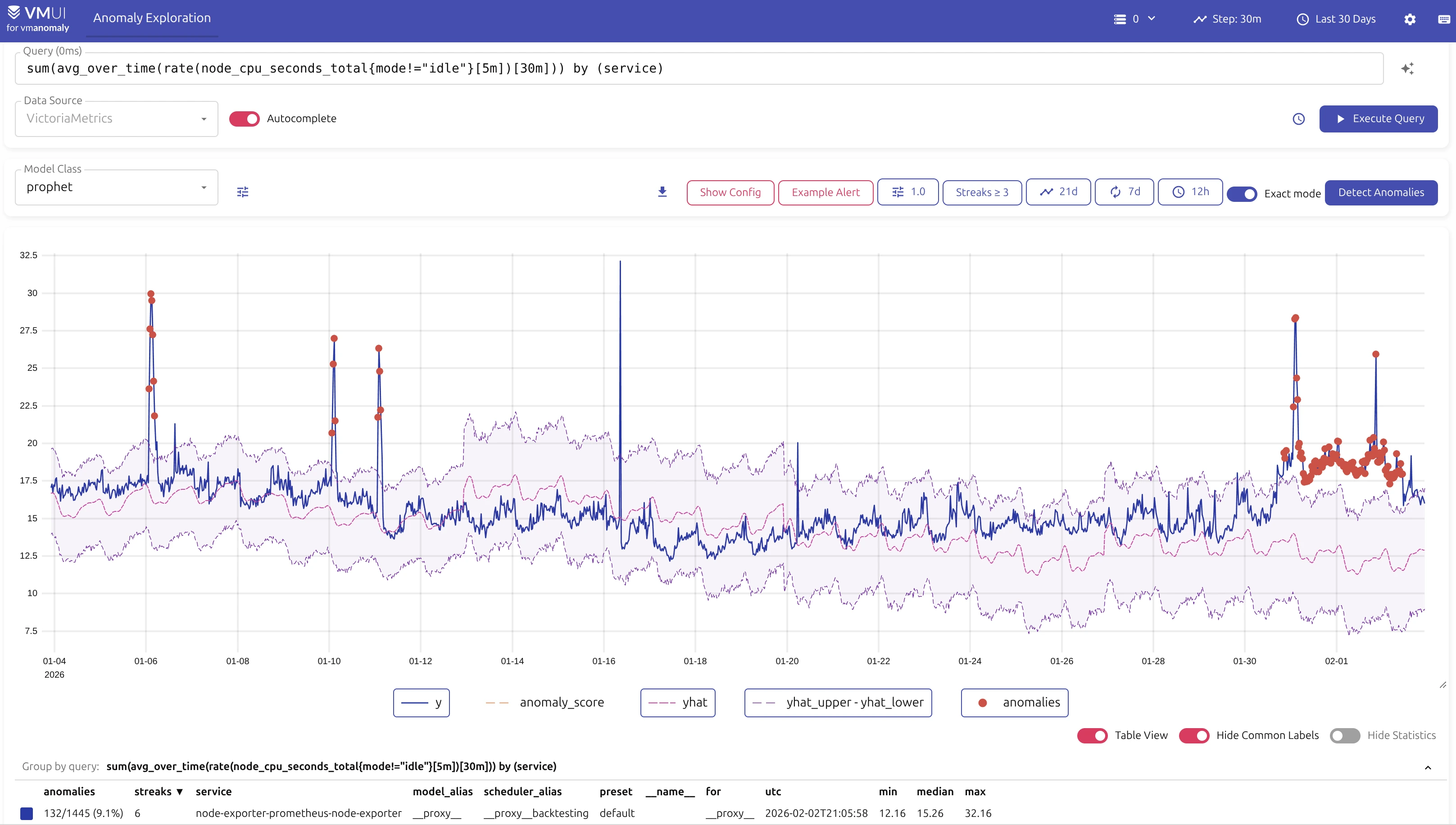1456x825 pixels.
Task: Click the Show Config button
Action: [x=730, y=193]
